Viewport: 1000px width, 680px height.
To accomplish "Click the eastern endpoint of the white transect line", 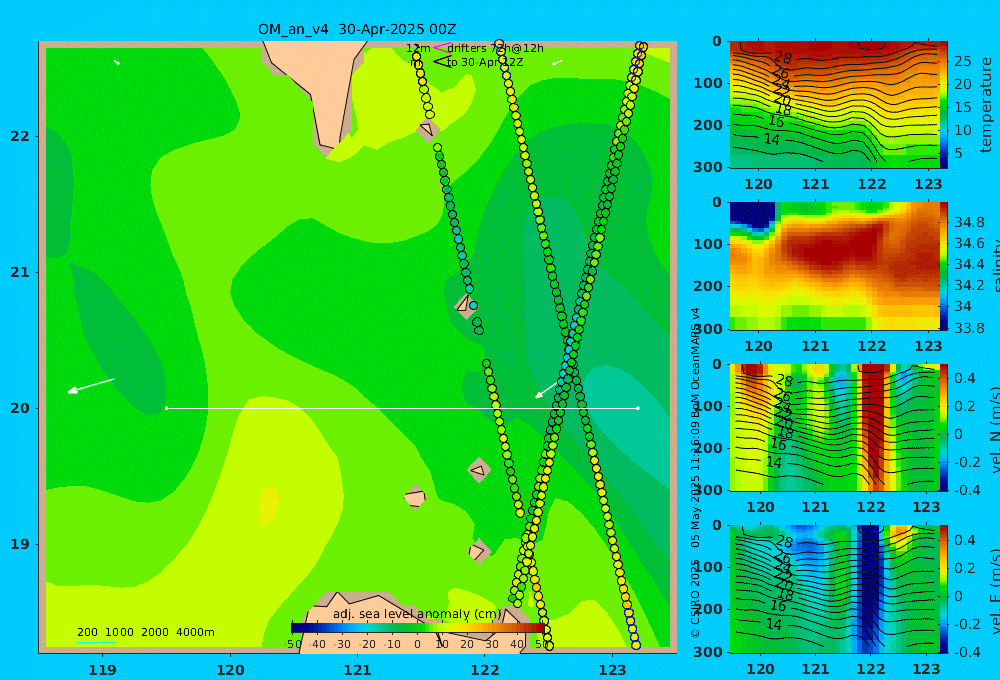I will [x=638, y=408].
